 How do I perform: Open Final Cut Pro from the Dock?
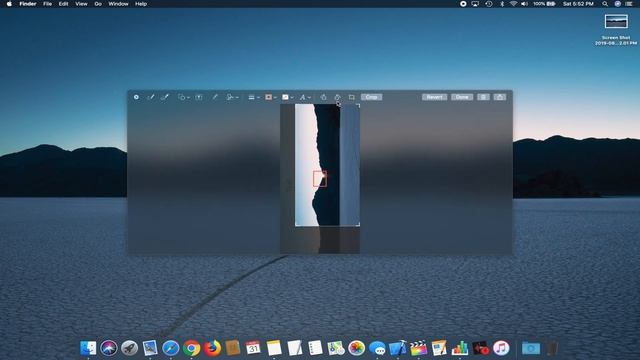click(x=418, y=348)
